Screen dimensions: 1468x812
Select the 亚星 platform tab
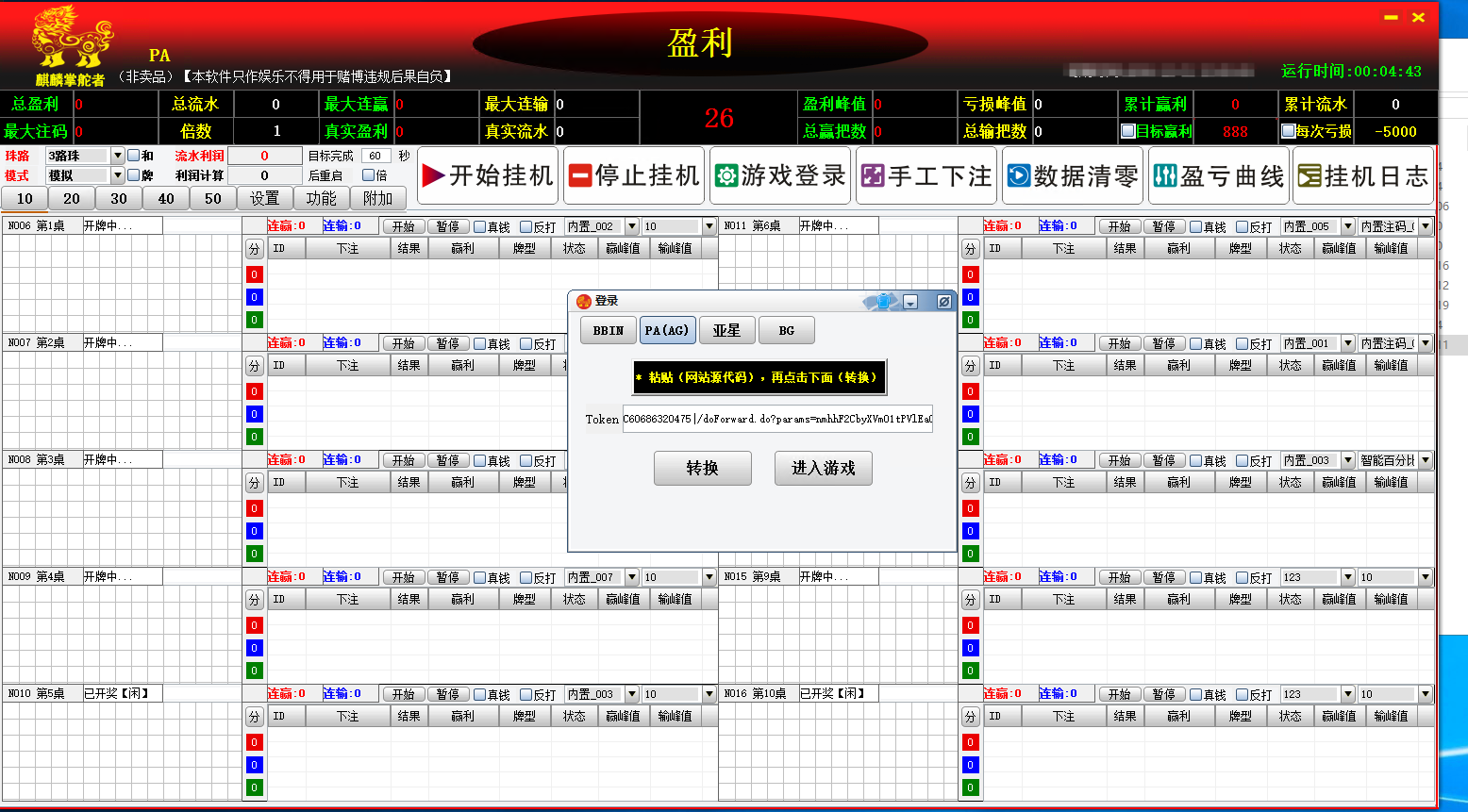pyautogui.click(x=726, y=330)
